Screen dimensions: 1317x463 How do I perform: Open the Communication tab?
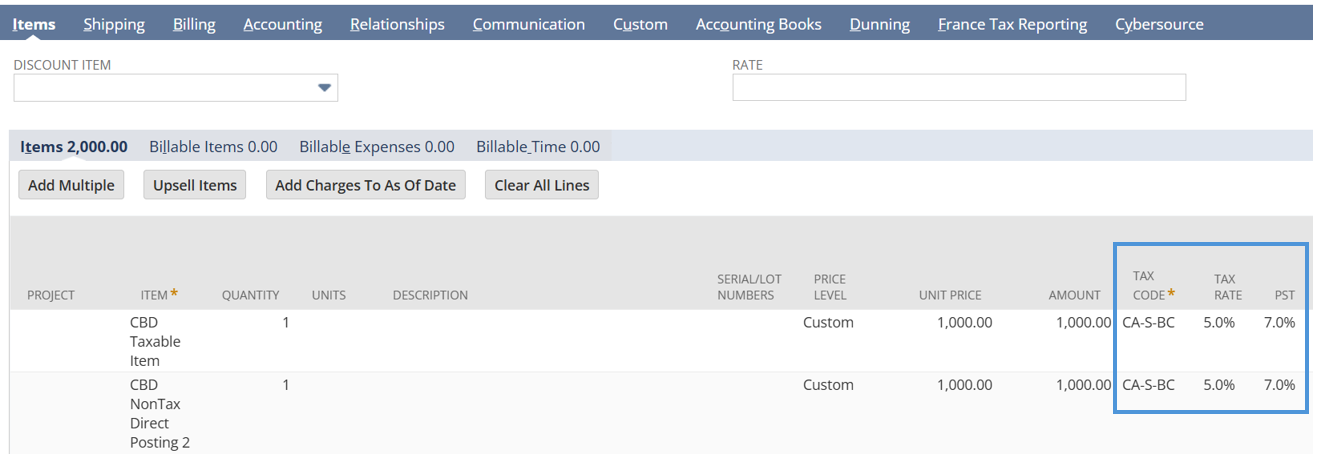(529, 24)
